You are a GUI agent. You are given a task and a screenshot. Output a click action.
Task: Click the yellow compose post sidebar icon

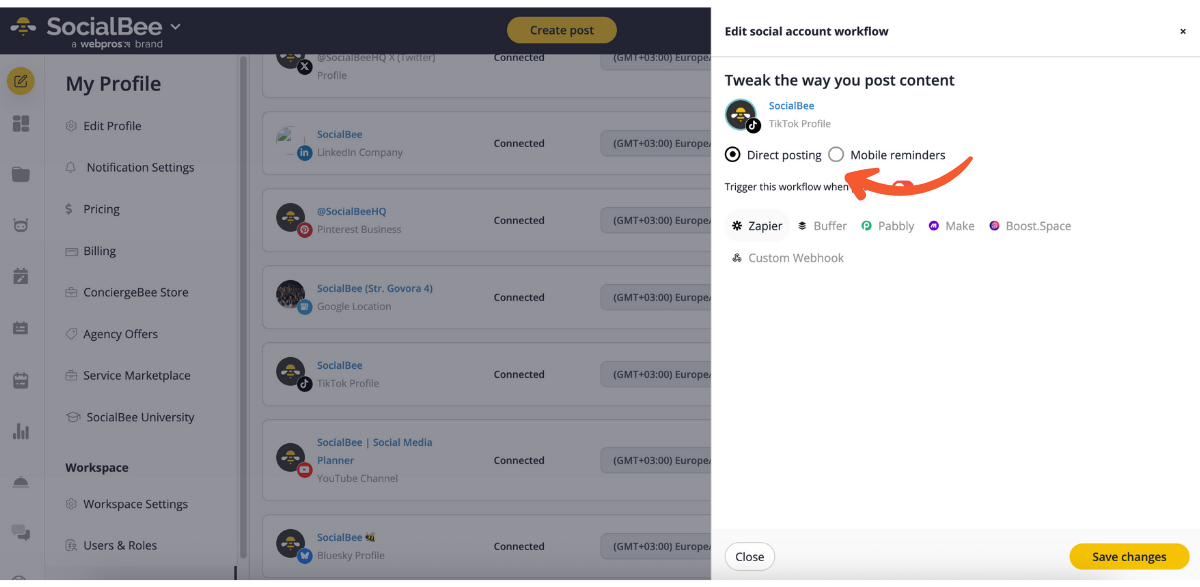point(21,81)
